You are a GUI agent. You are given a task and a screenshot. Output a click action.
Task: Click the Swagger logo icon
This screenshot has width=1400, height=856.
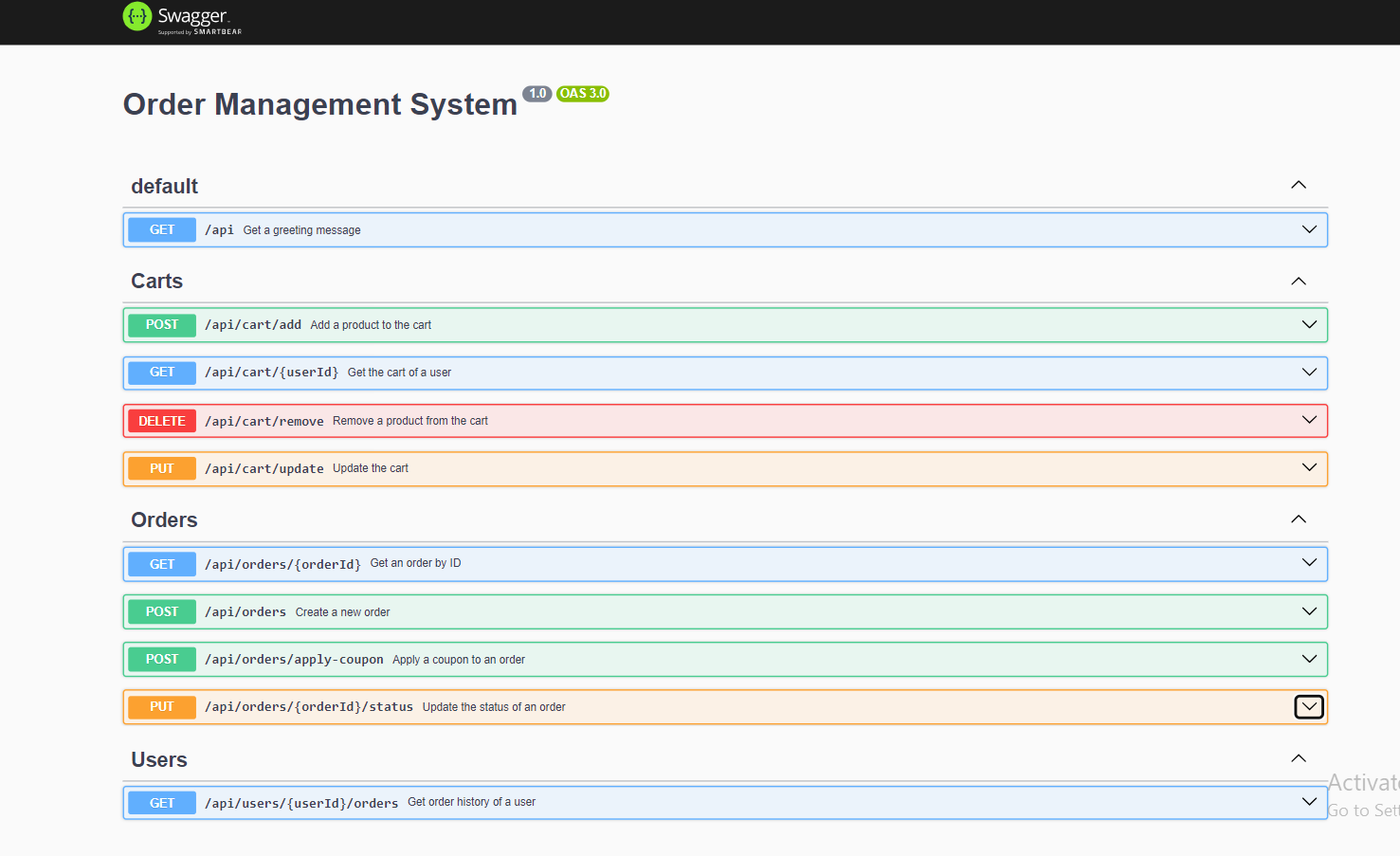pos(137,16)
